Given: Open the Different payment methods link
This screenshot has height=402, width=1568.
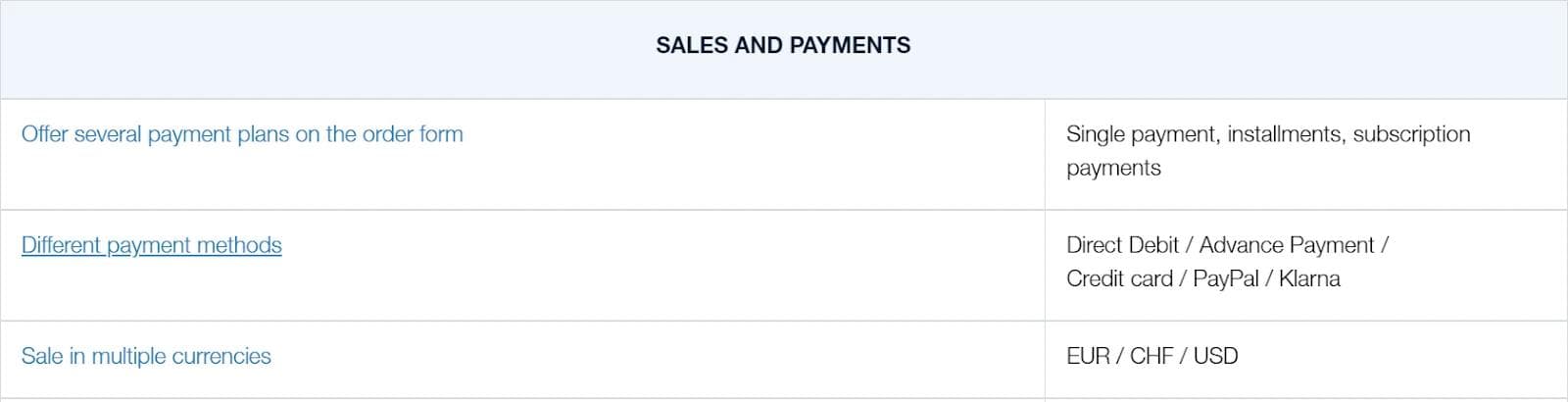Looking at the screenshot, I should 151,245.
